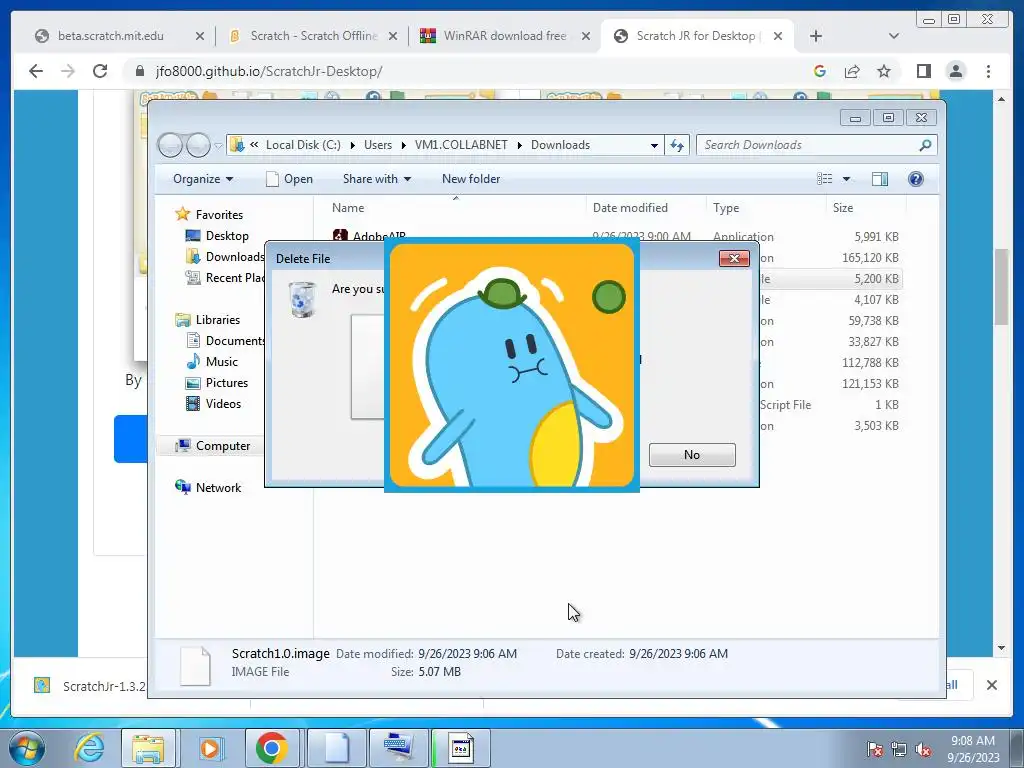Select Computer in navigation pane

pos(213,445)
